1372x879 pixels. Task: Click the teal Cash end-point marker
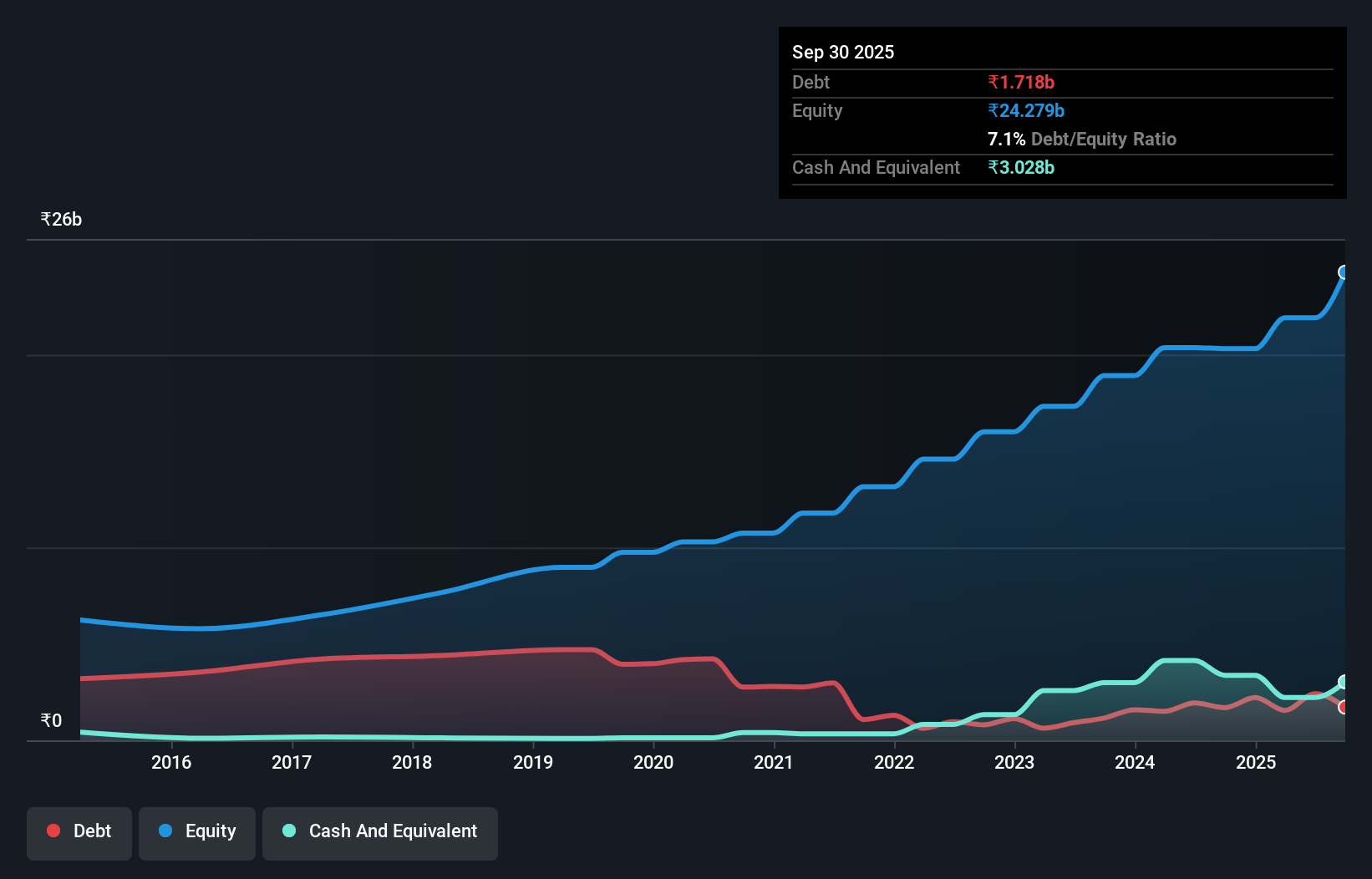pos(1344,682)
